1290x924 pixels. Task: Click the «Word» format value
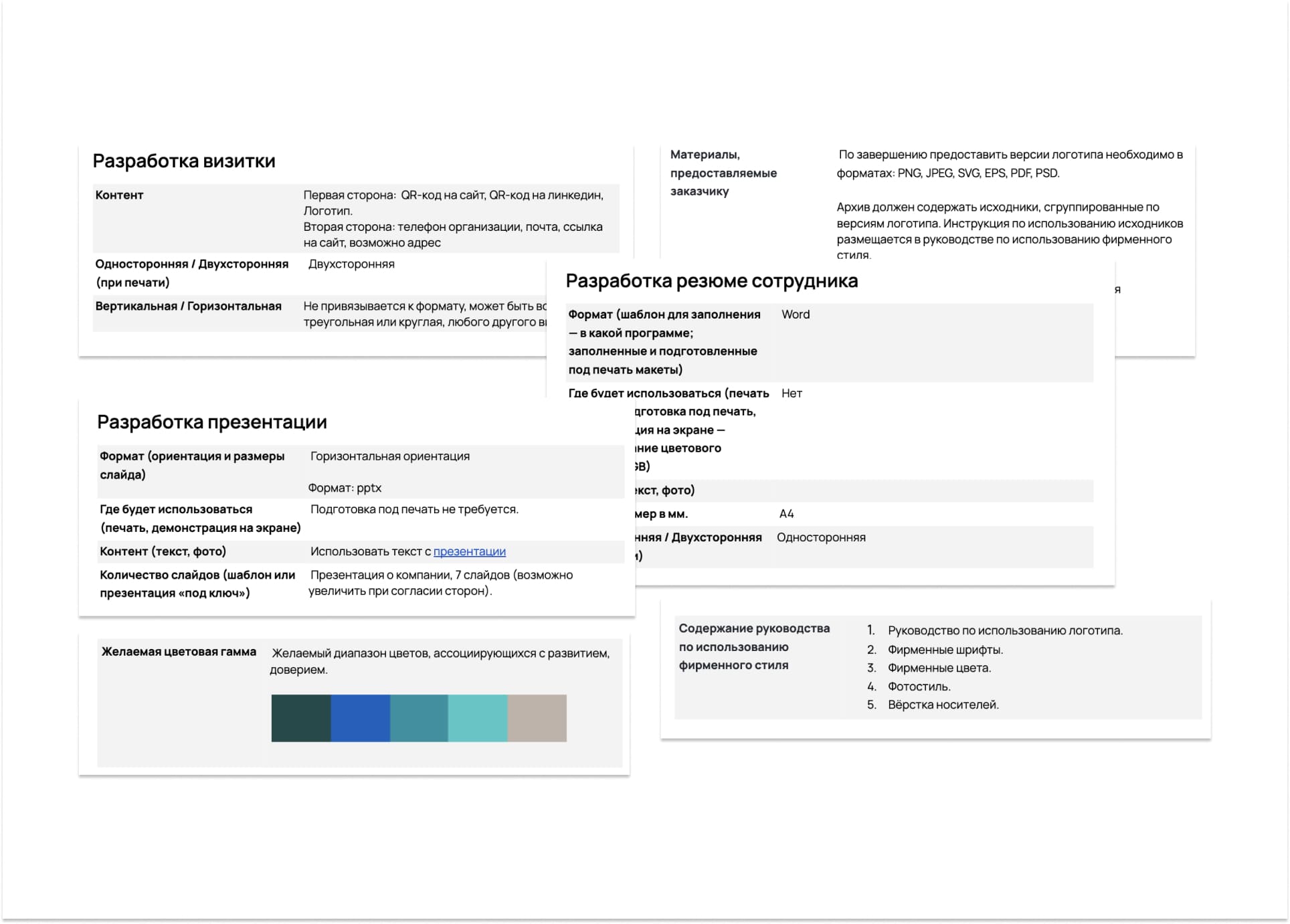795,314
